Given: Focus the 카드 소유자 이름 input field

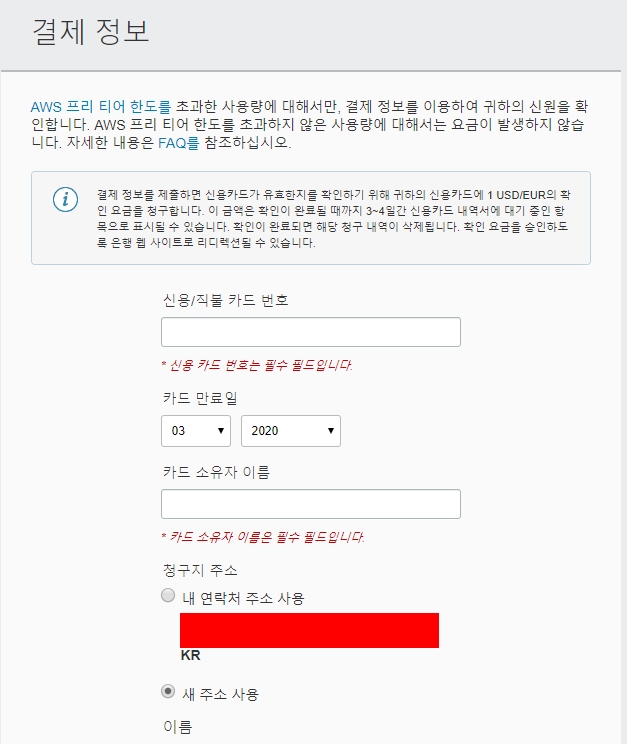Looking at the screenshot, I should (311, 504).
